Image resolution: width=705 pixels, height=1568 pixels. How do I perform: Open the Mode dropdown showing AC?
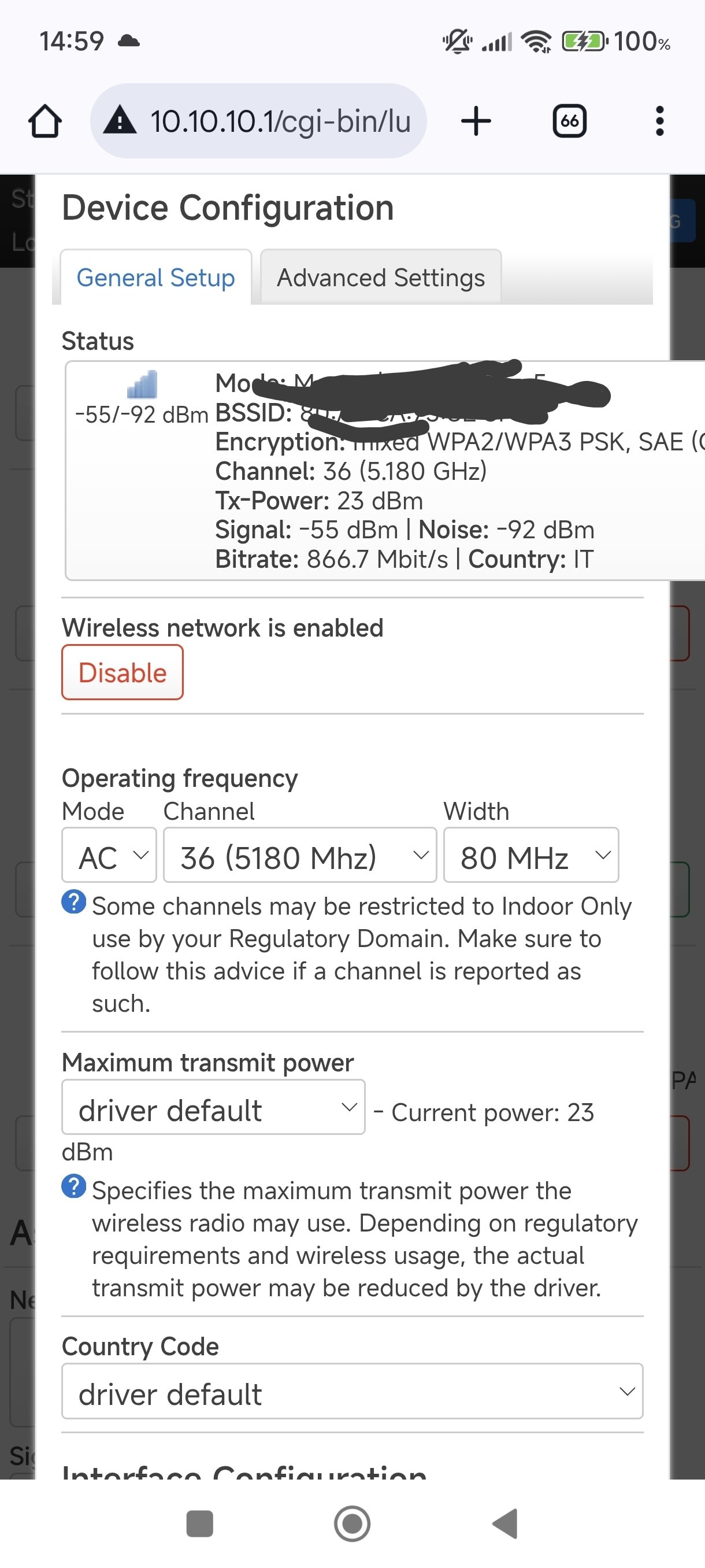(109, 855)
